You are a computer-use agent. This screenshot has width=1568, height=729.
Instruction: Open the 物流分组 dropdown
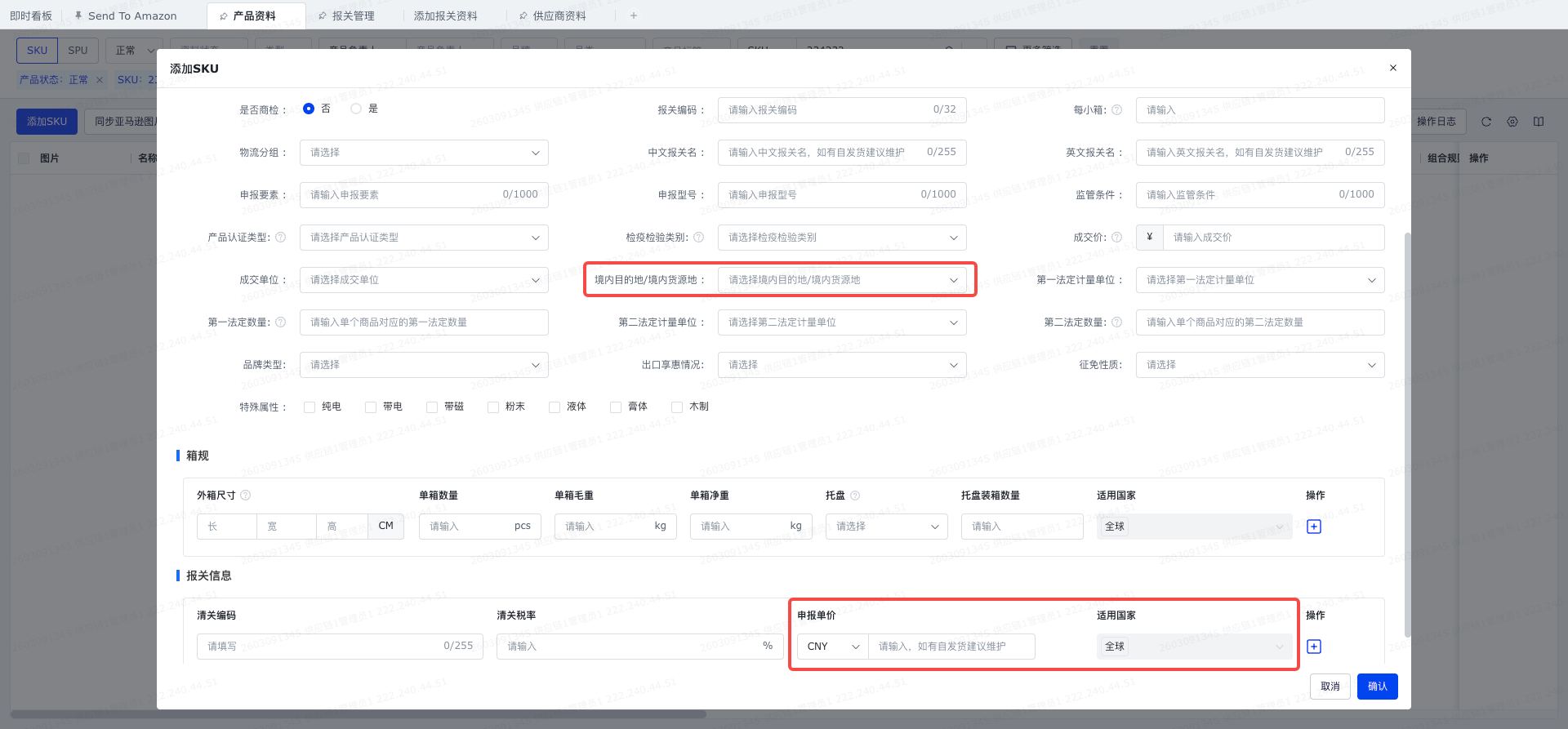[x=424, y=153]
